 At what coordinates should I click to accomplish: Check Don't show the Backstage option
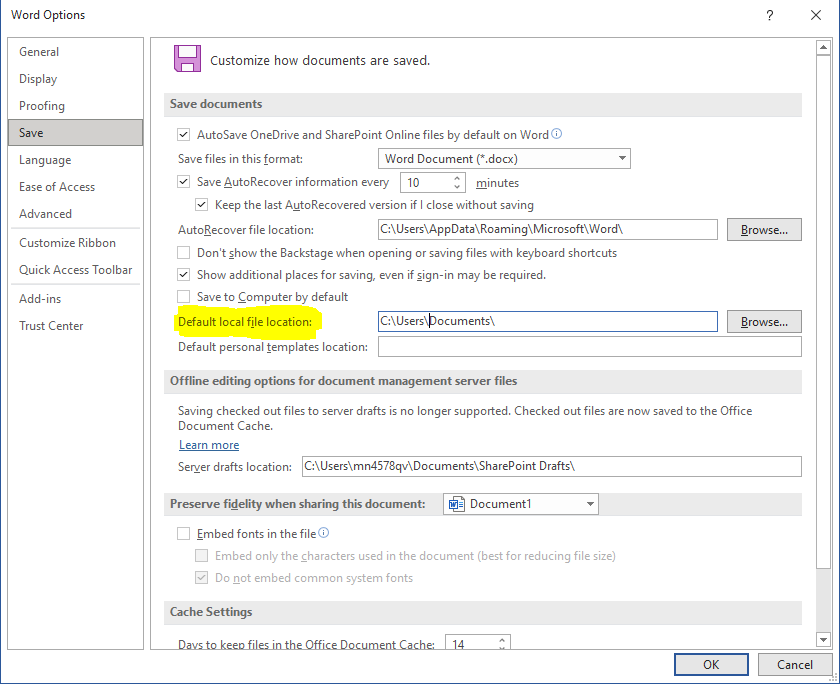pyautogui.click(x=184, y=254)
